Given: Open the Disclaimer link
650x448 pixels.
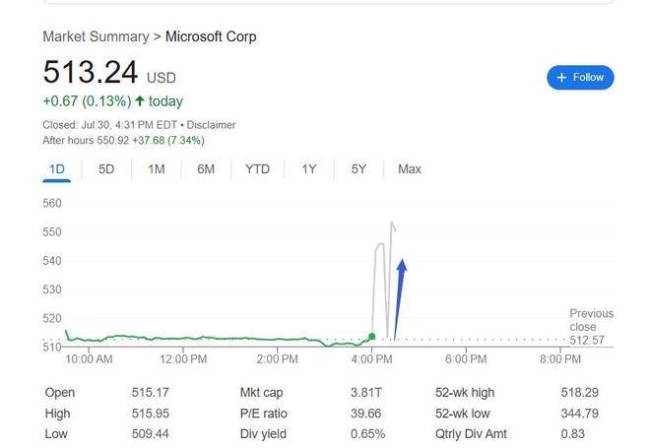Looking at the screenshot, I should pos(211,125).
